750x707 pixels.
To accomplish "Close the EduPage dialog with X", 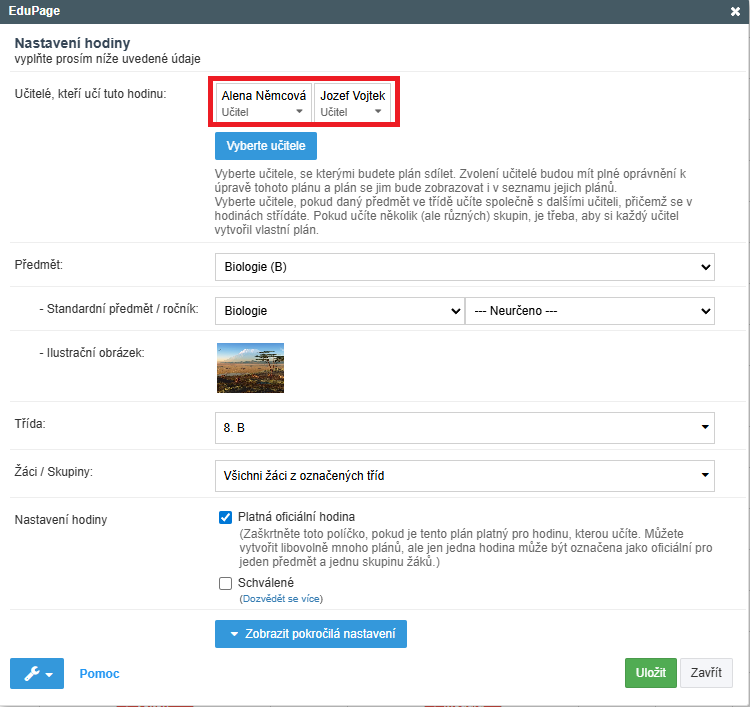I will click(x=735, y=11).
